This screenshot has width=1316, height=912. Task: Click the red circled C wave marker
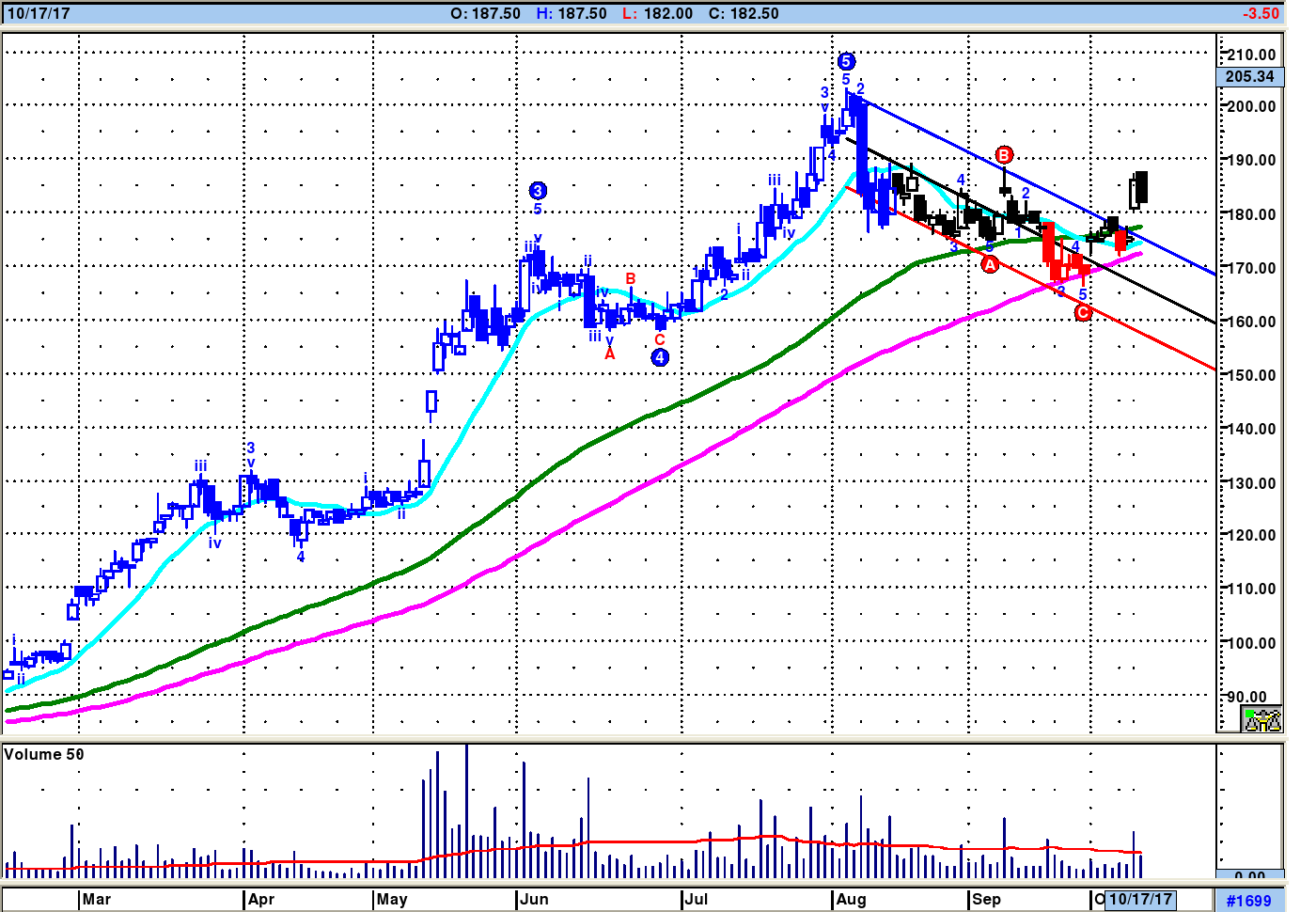coord(1083,312)
